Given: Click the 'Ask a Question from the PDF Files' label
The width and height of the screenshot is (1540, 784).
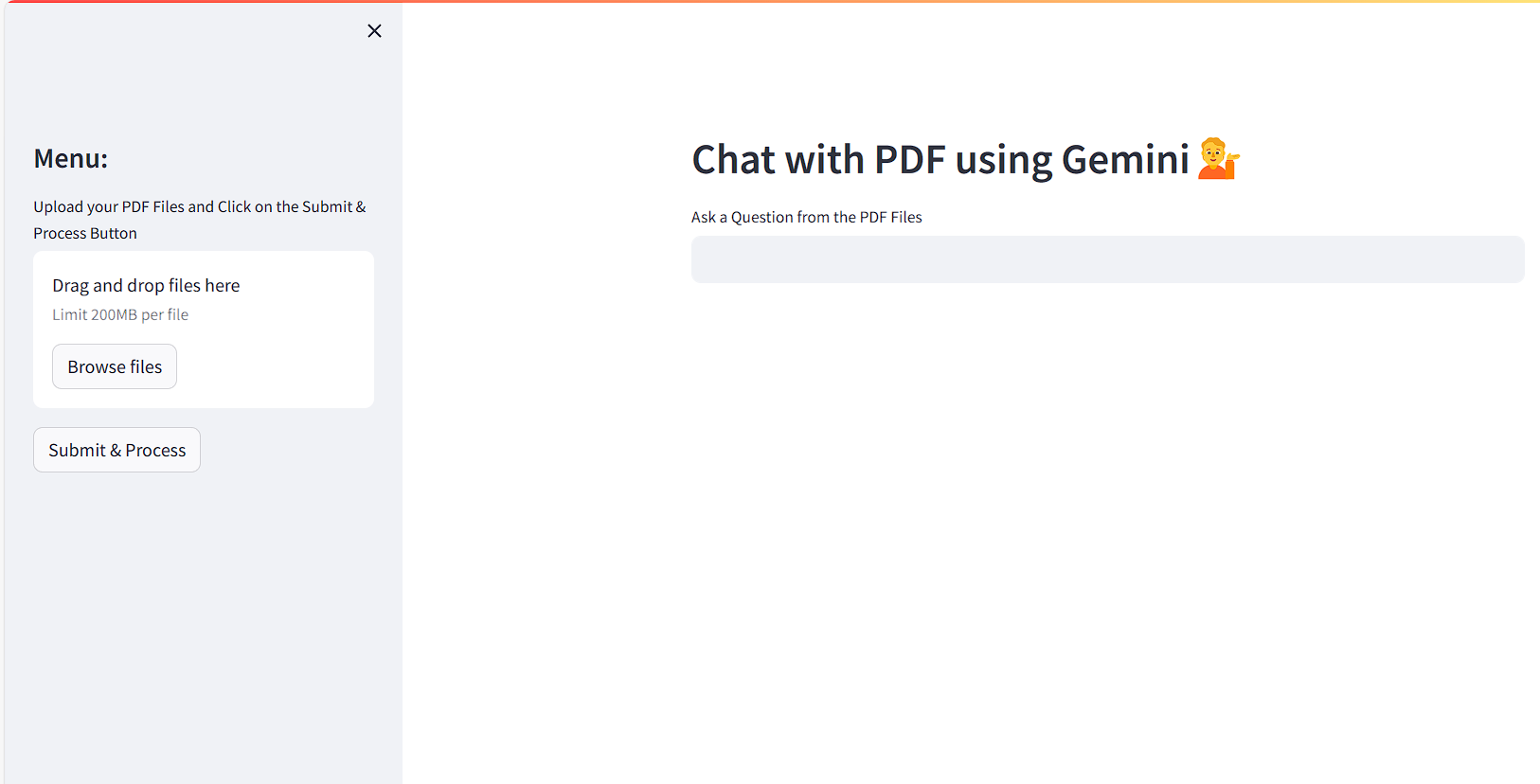Looking at the screenshot, I should [x=806, y=217].
